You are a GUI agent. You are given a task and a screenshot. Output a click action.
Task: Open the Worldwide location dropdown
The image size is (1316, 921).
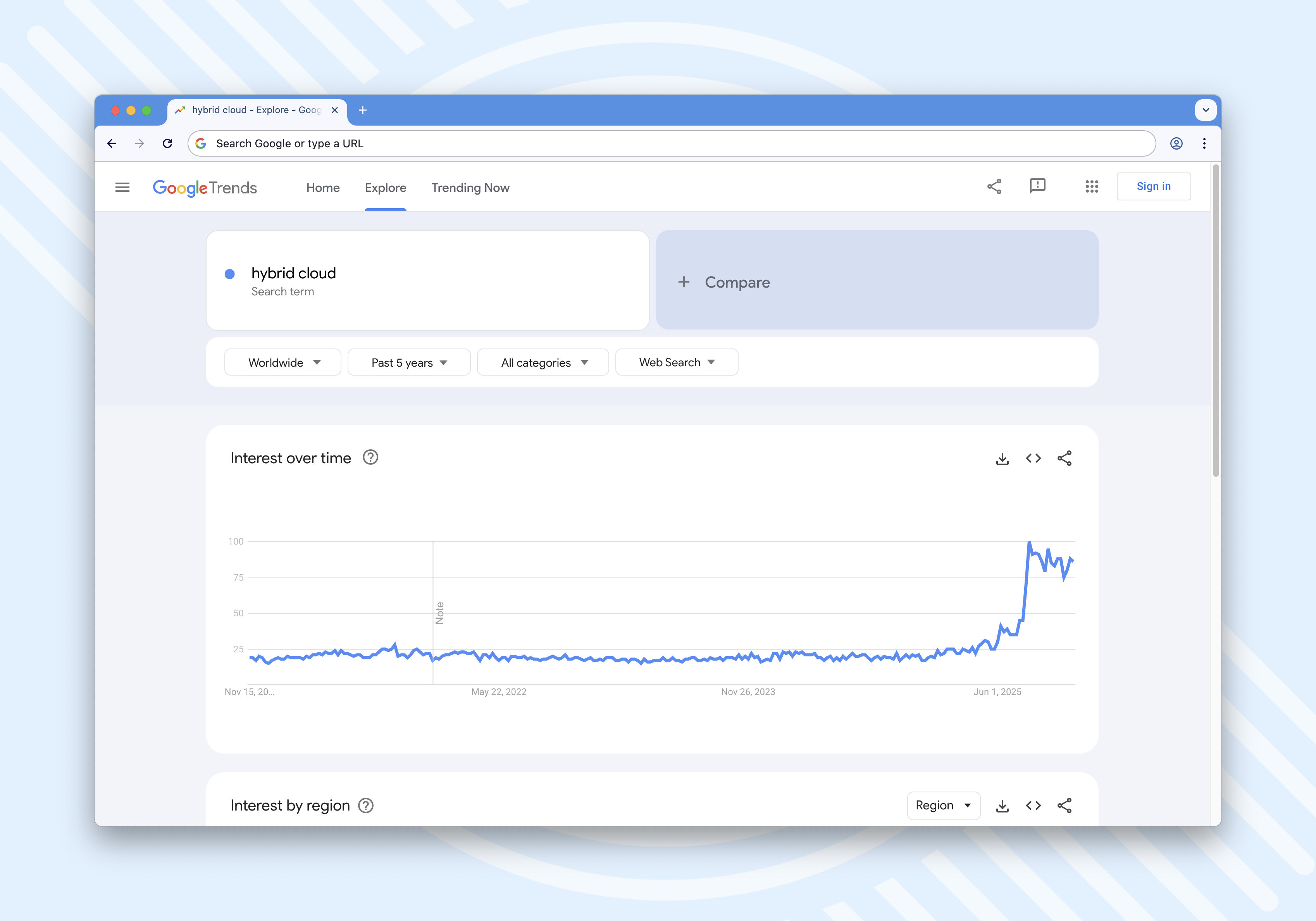[282, 362]
